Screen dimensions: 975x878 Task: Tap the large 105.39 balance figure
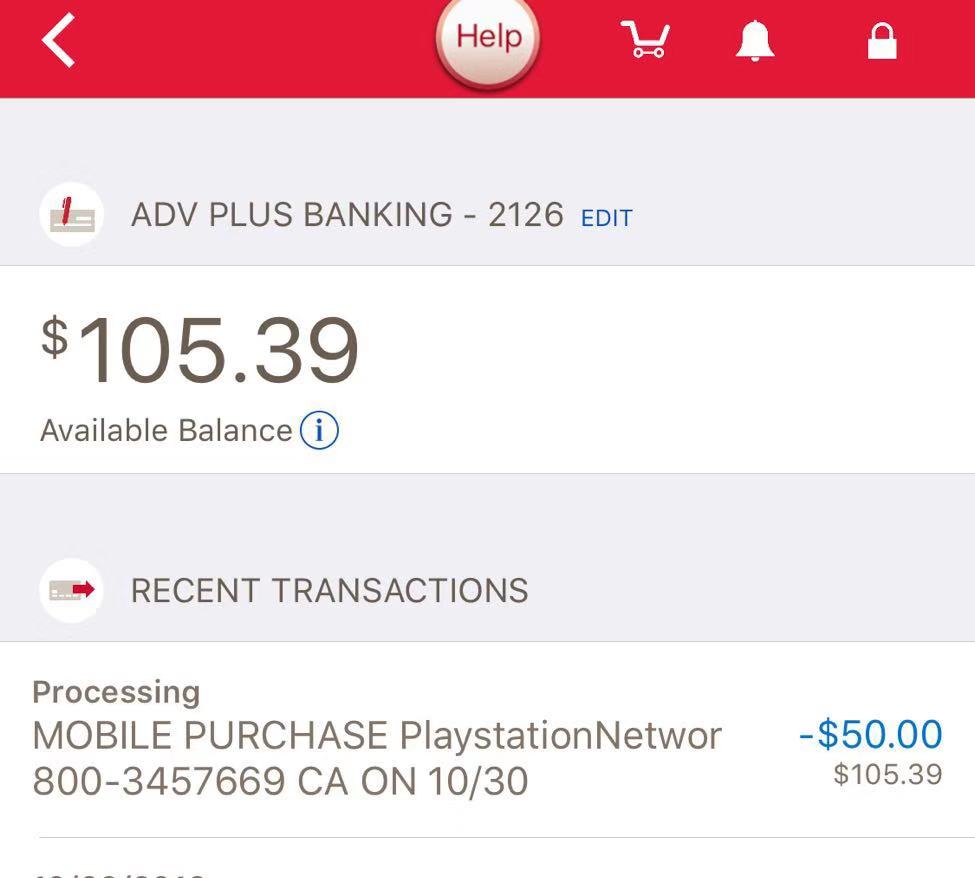[218, 349]
